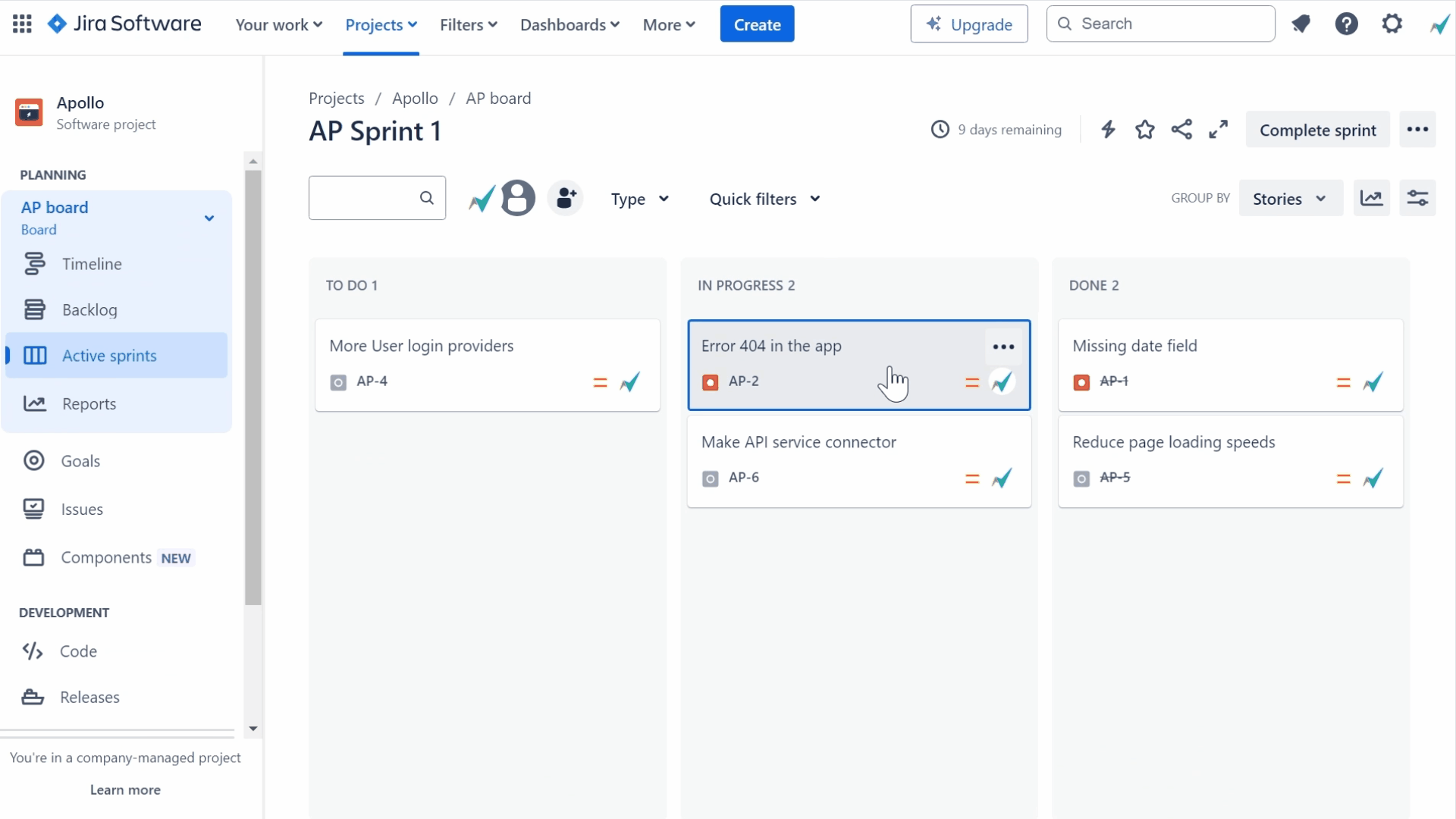Viewport: 1456px width, 819px height.
Task: Open the Filters dropdown menu
Action: point(469,25)
